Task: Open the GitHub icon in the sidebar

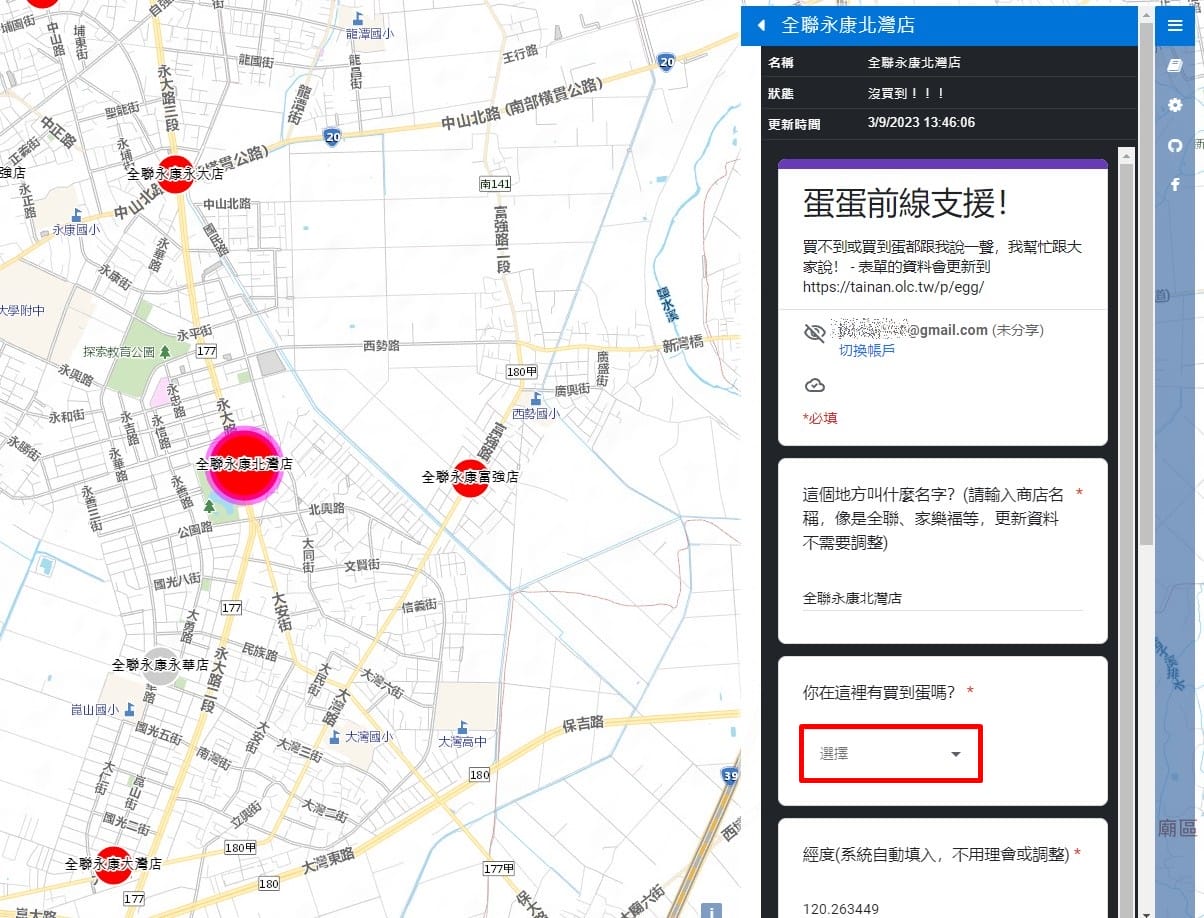Action: tap(1175, 145)
